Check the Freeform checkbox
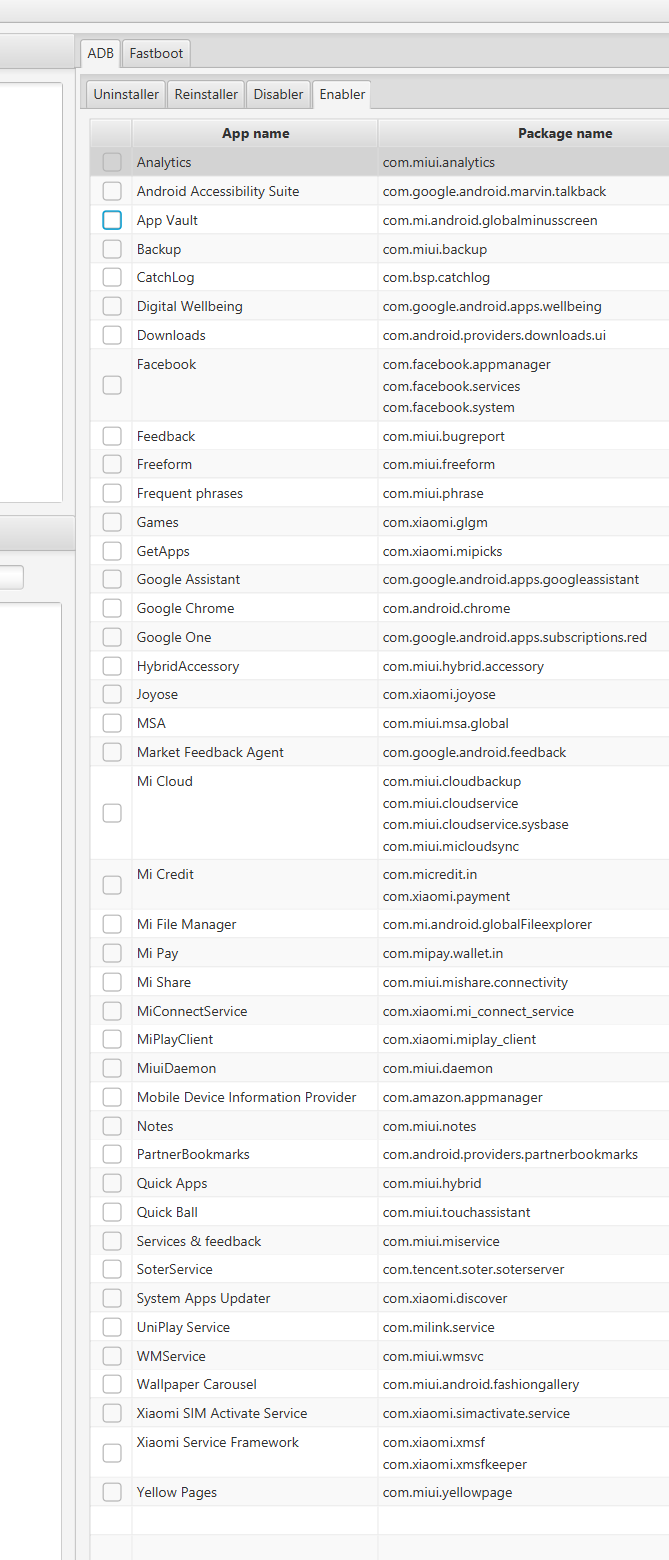669x1560 pixels. coord(112,464)
